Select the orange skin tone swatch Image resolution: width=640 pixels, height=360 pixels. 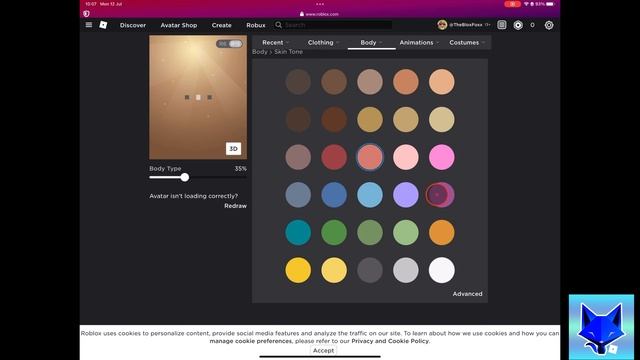pos(442,233)
